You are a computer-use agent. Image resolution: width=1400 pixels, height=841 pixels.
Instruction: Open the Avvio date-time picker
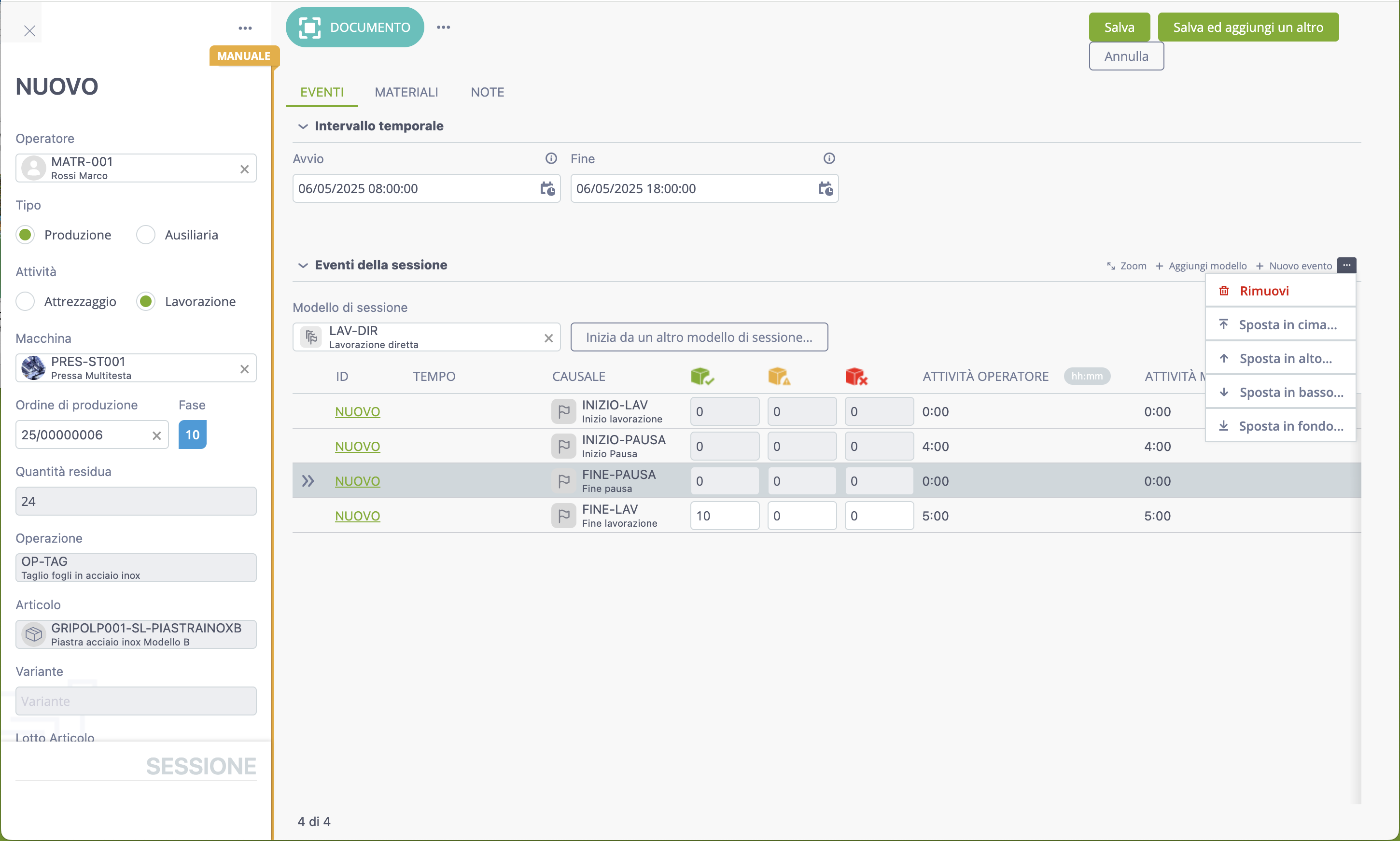547,189
